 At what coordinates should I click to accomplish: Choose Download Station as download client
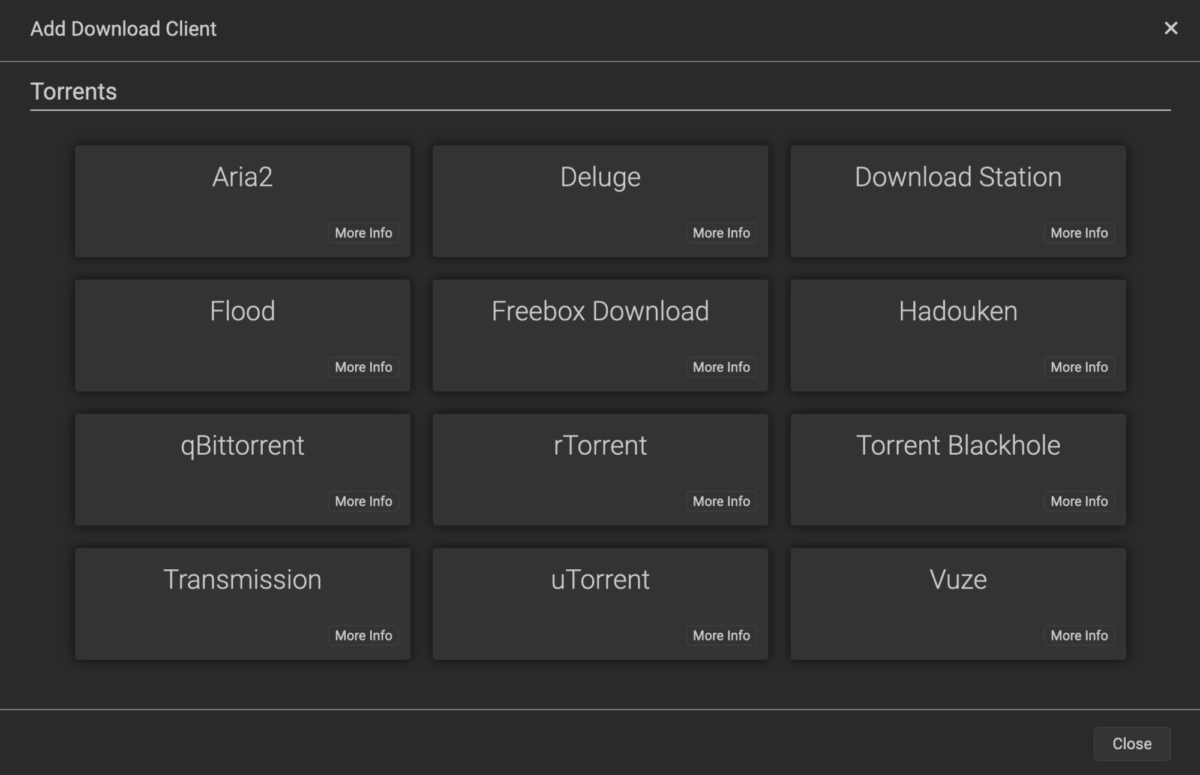[x=957, y=178]
